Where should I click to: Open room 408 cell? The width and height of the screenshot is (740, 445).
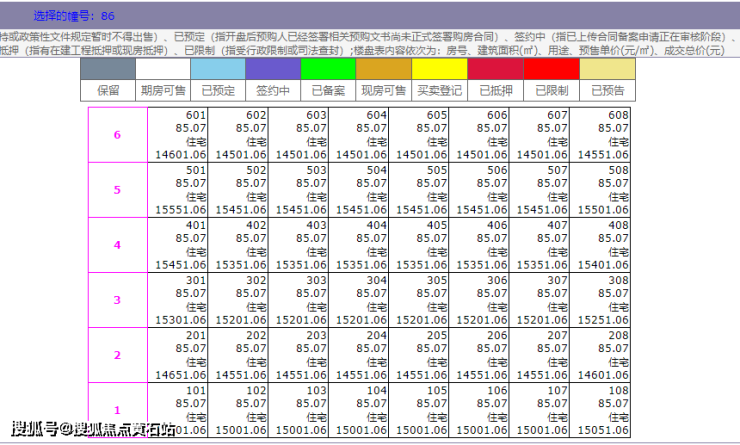click(600, 245)
